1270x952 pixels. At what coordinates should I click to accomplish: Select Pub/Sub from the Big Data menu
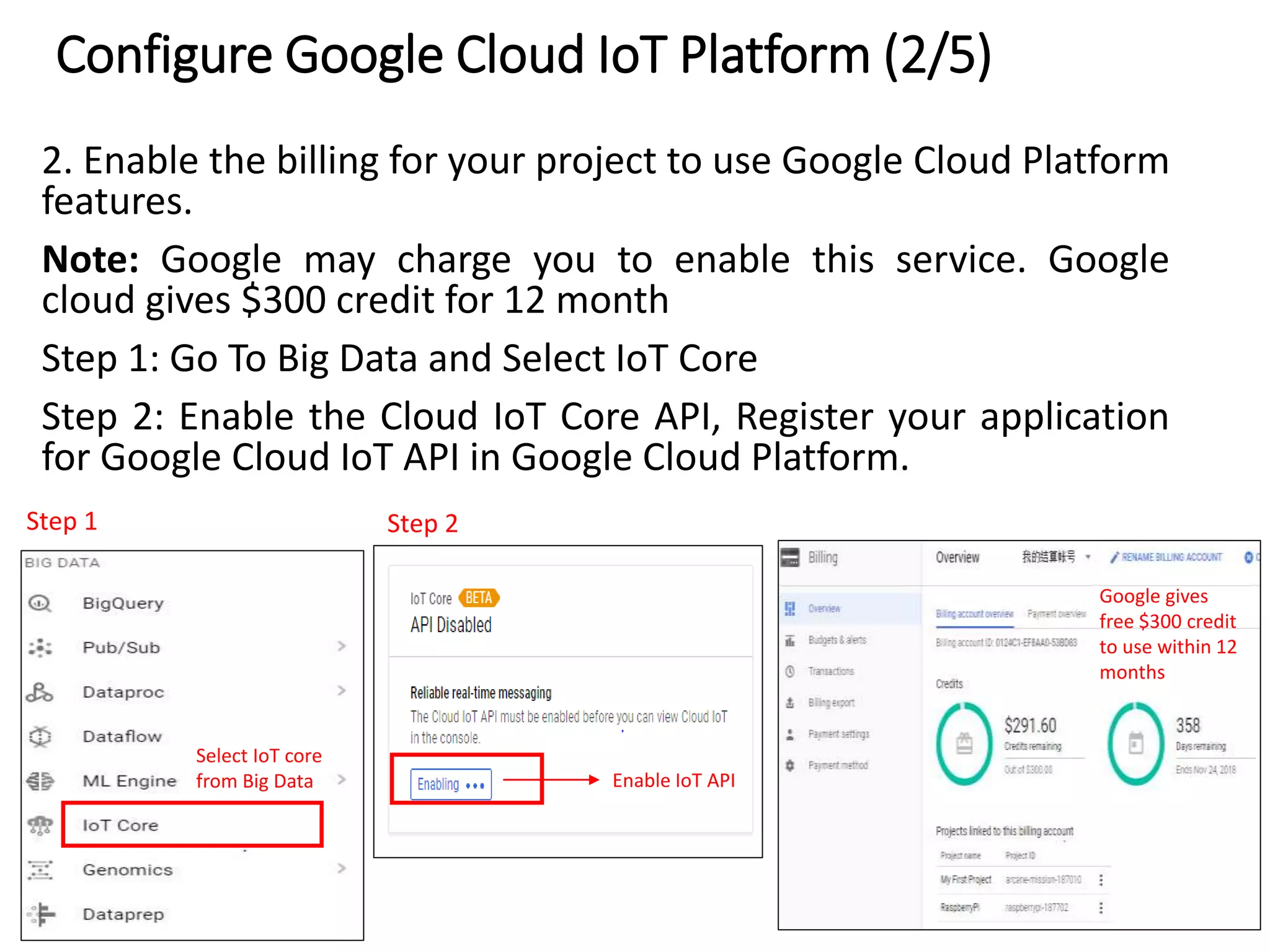[x=122, y=648]
